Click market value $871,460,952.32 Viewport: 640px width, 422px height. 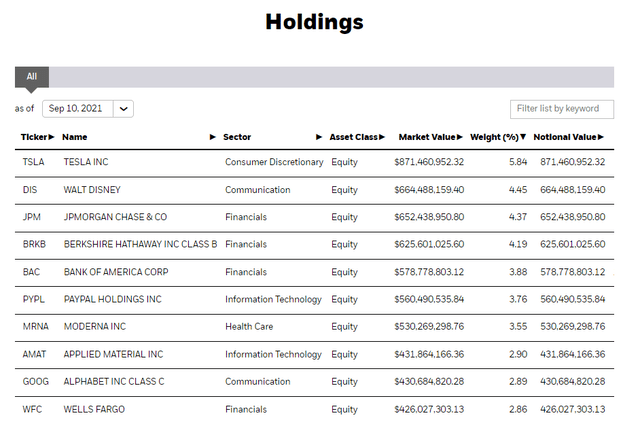point(429,162)
